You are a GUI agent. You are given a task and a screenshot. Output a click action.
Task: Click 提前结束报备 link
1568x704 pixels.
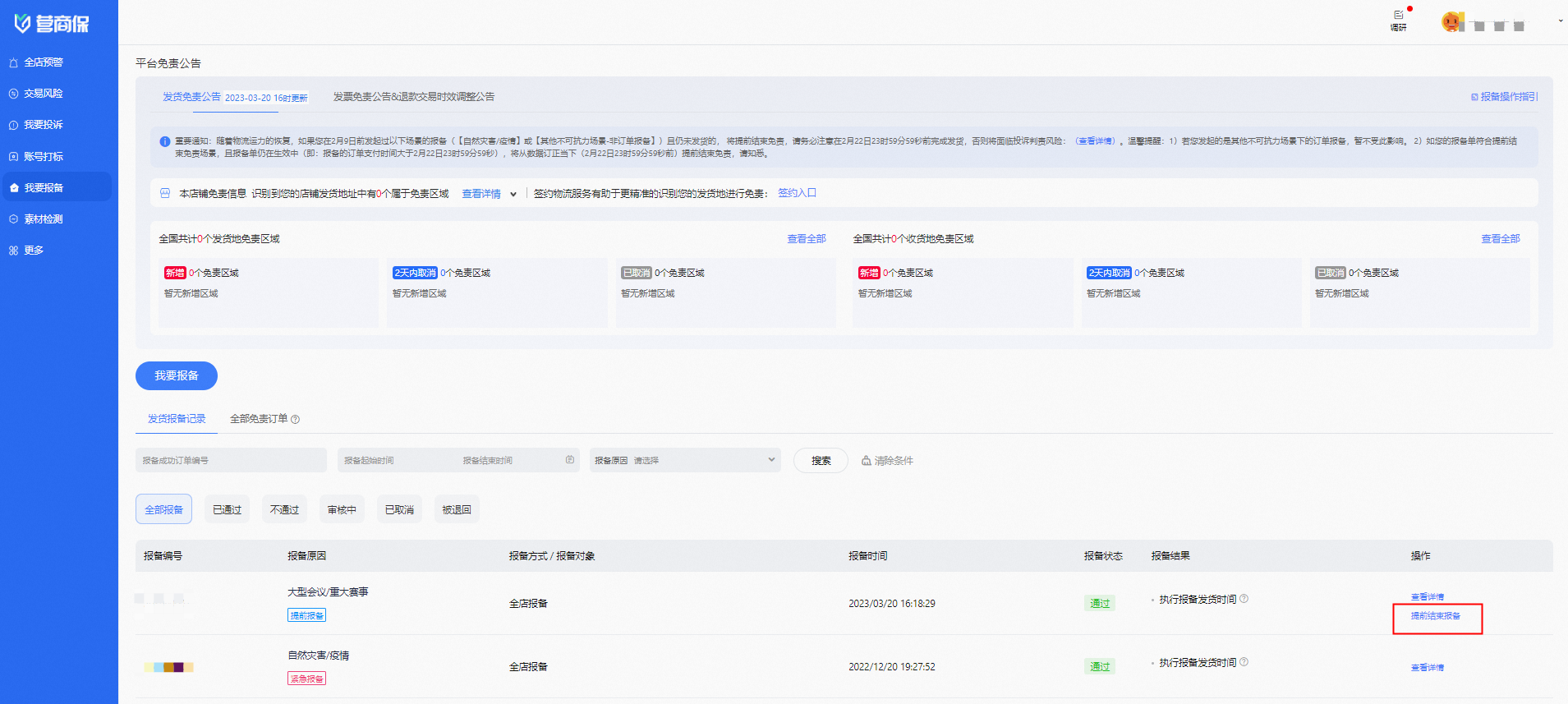[x=1436, y=616]
